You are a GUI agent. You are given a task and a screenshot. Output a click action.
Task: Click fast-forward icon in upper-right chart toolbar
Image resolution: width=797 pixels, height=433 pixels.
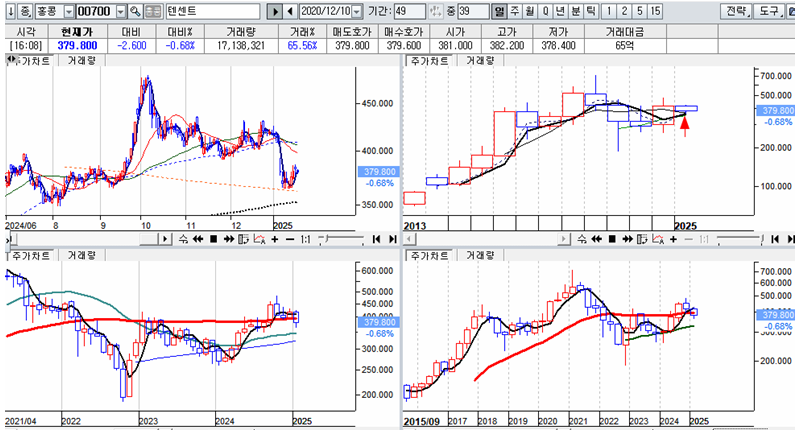click(x=628, y=239)
